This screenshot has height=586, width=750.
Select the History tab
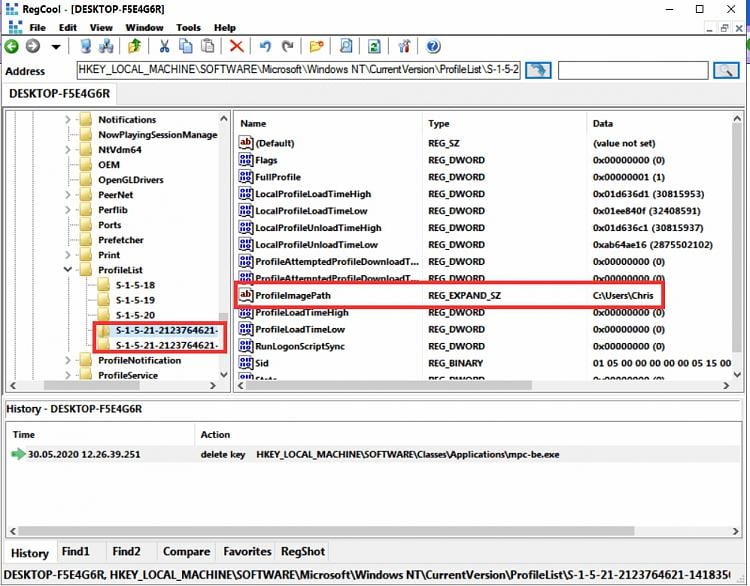(30, 553)
